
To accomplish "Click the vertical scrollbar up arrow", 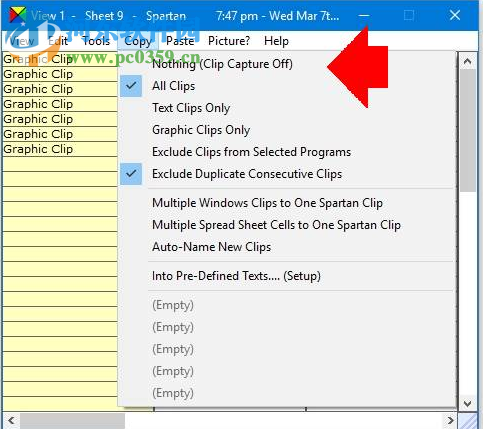I will click(467, 61).
